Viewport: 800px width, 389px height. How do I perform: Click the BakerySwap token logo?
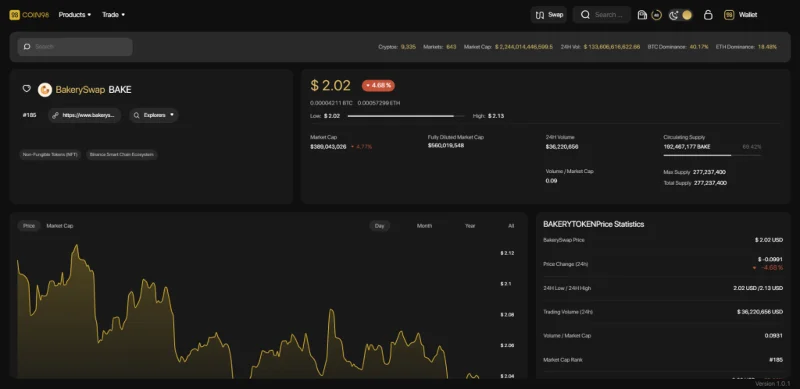pyautogui.click(x=45, y=90)
